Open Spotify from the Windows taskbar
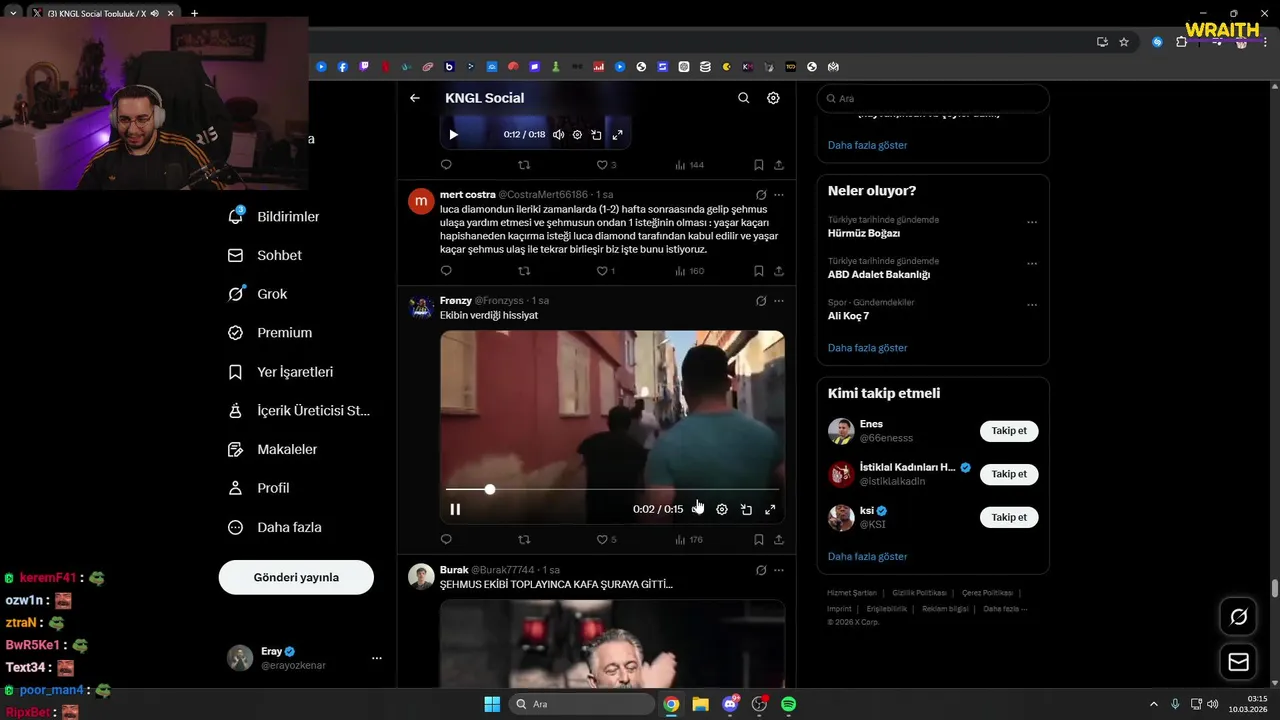Viewport: 1280px width, 720px height. click(x=788, y=704)
